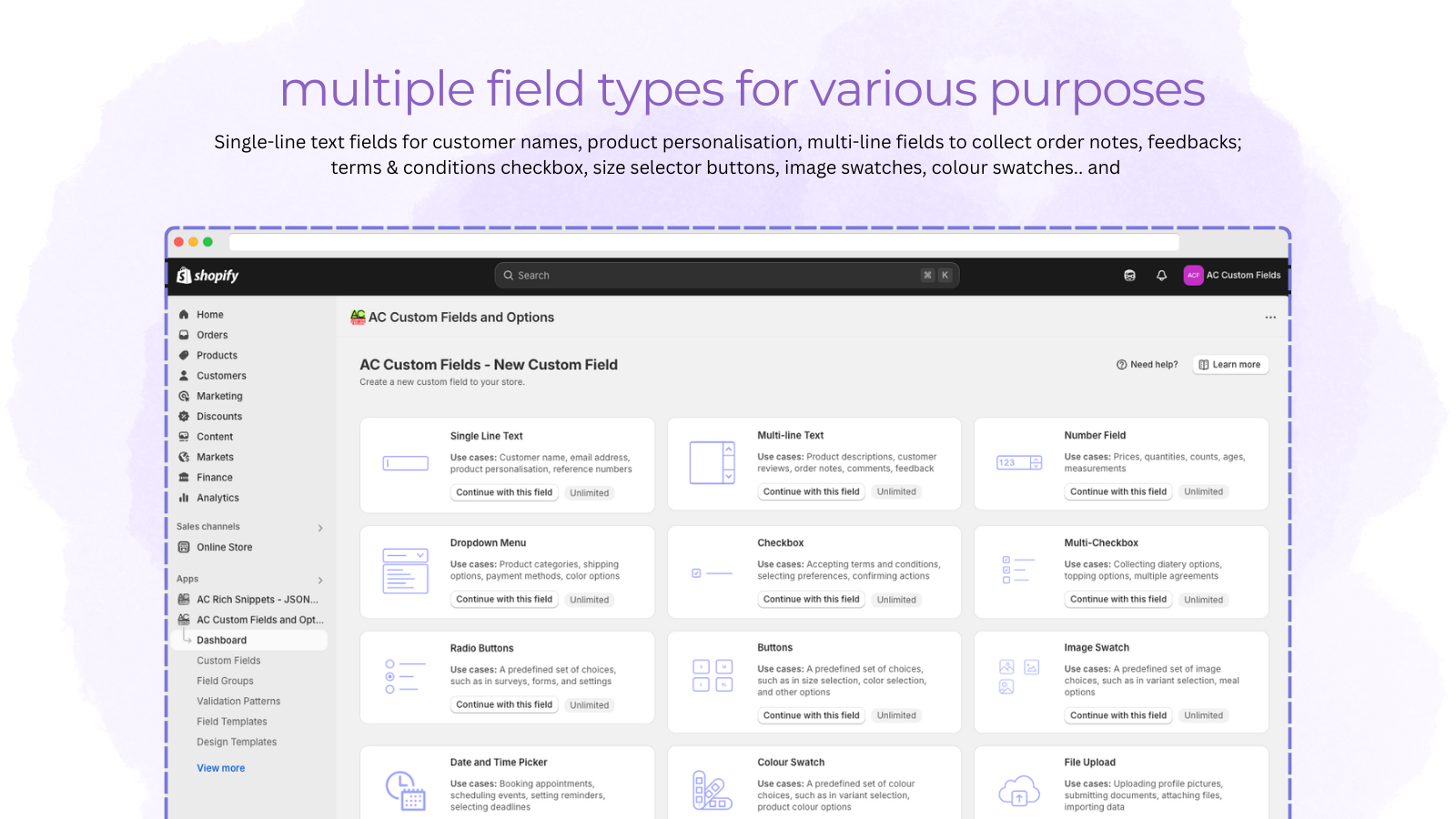Click the Buttons field illustration

[x=713, y=676]
